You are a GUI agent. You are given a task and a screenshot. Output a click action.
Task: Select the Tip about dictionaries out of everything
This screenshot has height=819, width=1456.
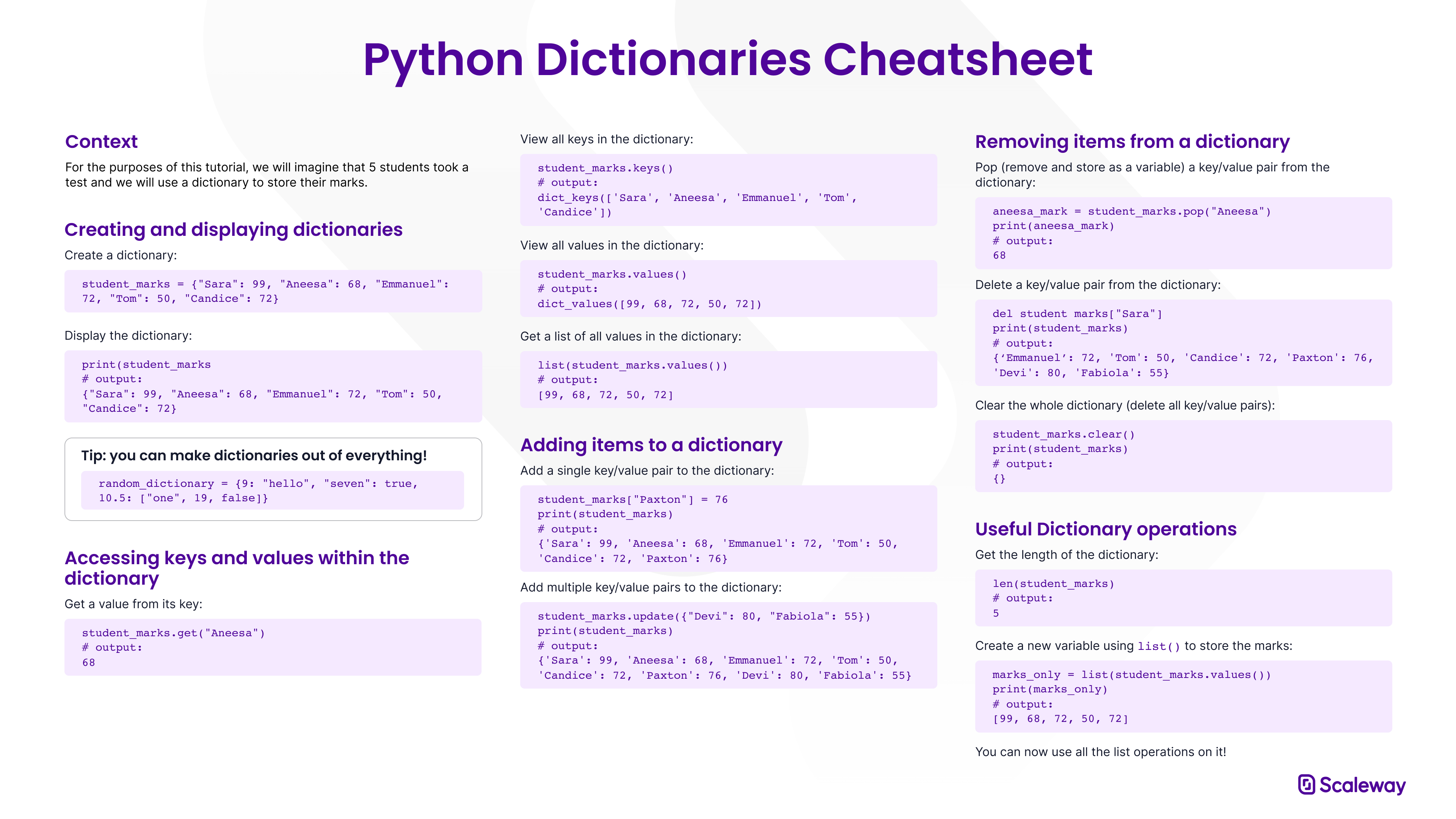254,455
